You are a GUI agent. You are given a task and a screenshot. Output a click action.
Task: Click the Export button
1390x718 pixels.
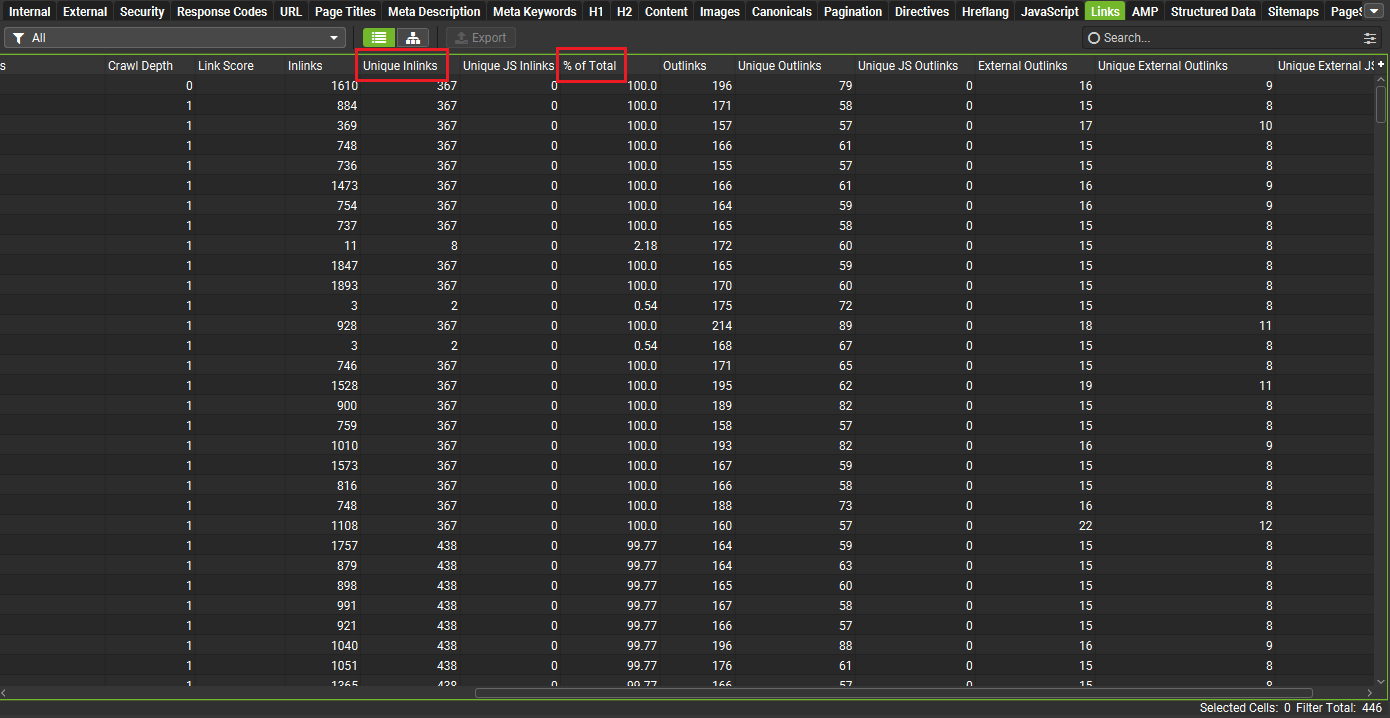pyautogui.click(x=481, y=38)
